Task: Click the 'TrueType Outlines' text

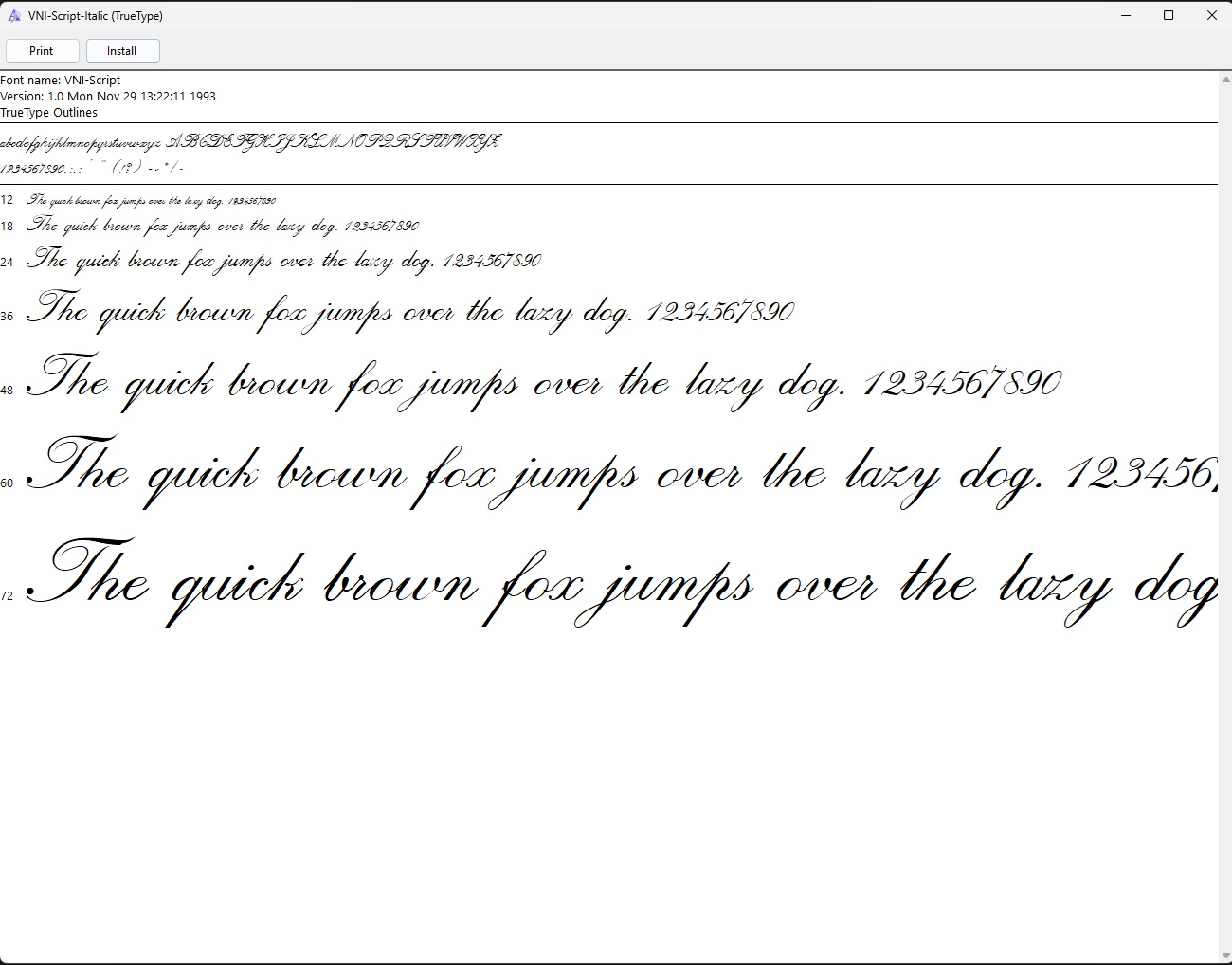Action: click(49, 113)
